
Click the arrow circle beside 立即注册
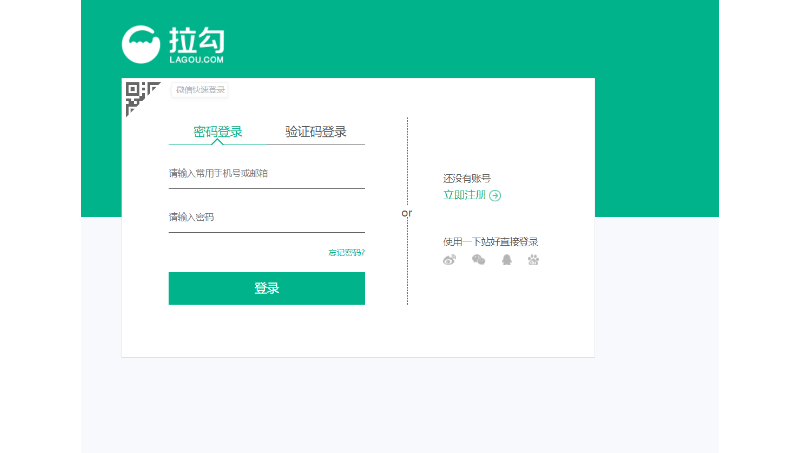point(495,195)
